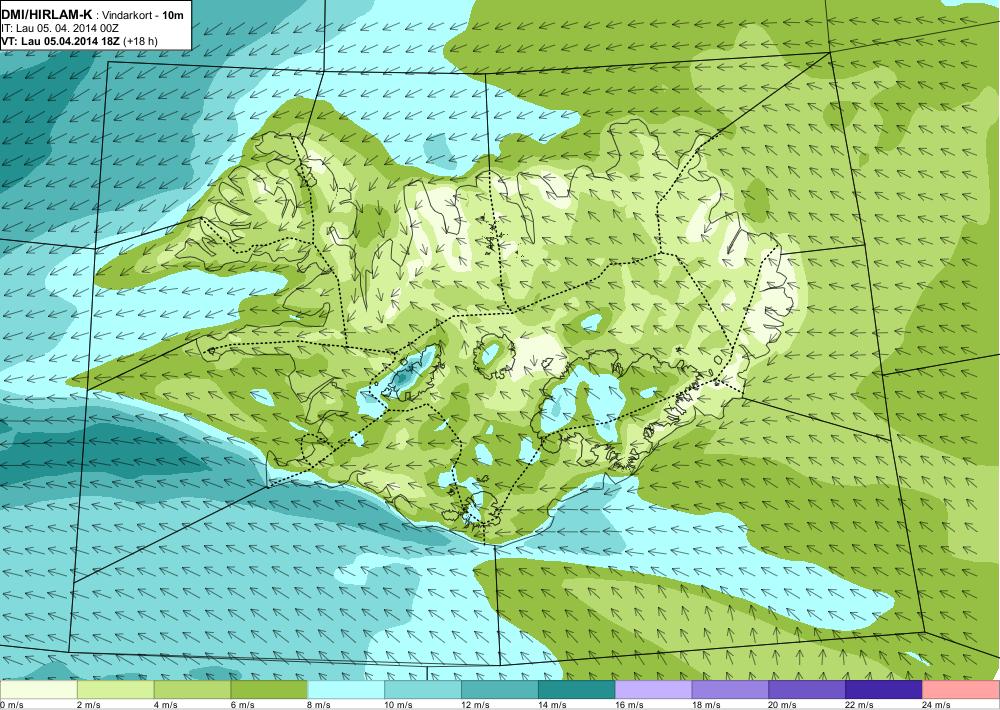Click the "22 m/s" legend label

[x=860, y=705]
